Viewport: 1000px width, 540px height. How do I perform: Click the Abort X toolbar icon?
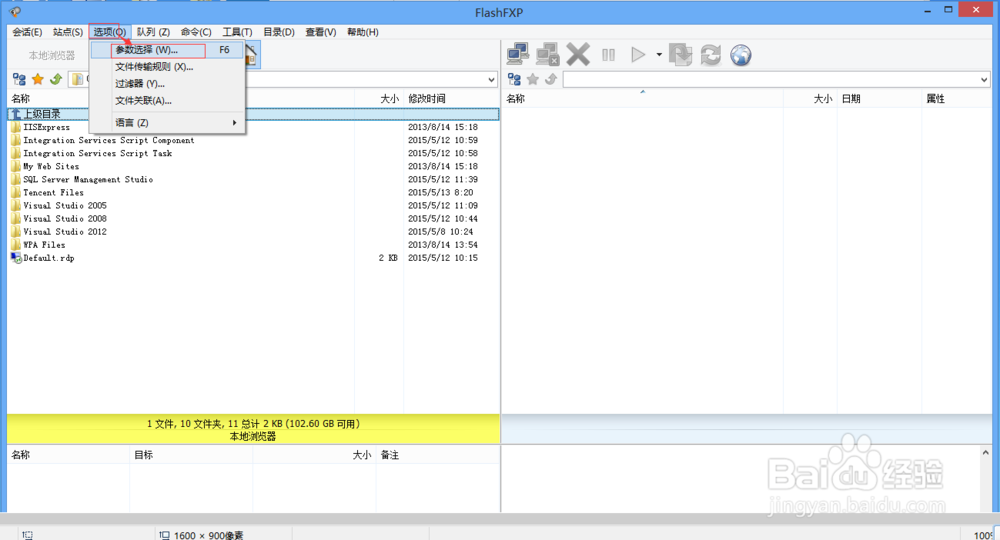coord(578,55)
